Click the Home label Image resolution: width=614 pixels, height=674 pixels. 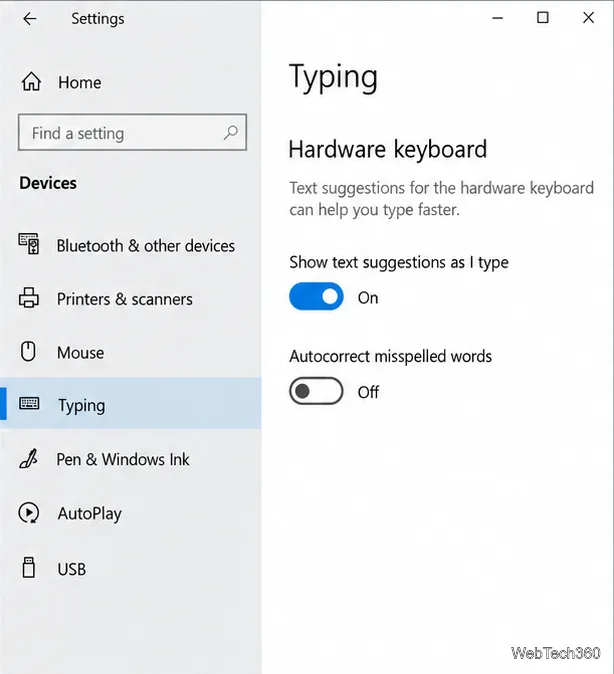click(x=80, y=83)
